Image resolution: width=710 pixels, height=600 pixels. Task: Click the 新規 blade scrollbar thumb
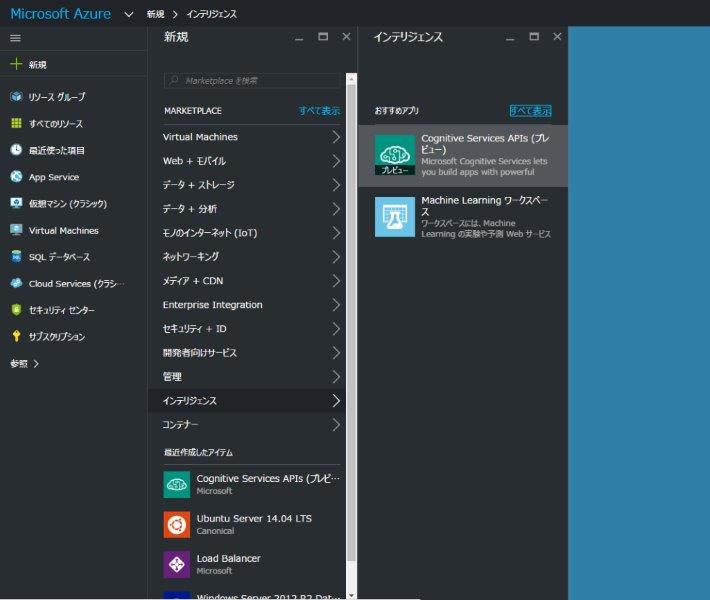(x=351, y=322)
